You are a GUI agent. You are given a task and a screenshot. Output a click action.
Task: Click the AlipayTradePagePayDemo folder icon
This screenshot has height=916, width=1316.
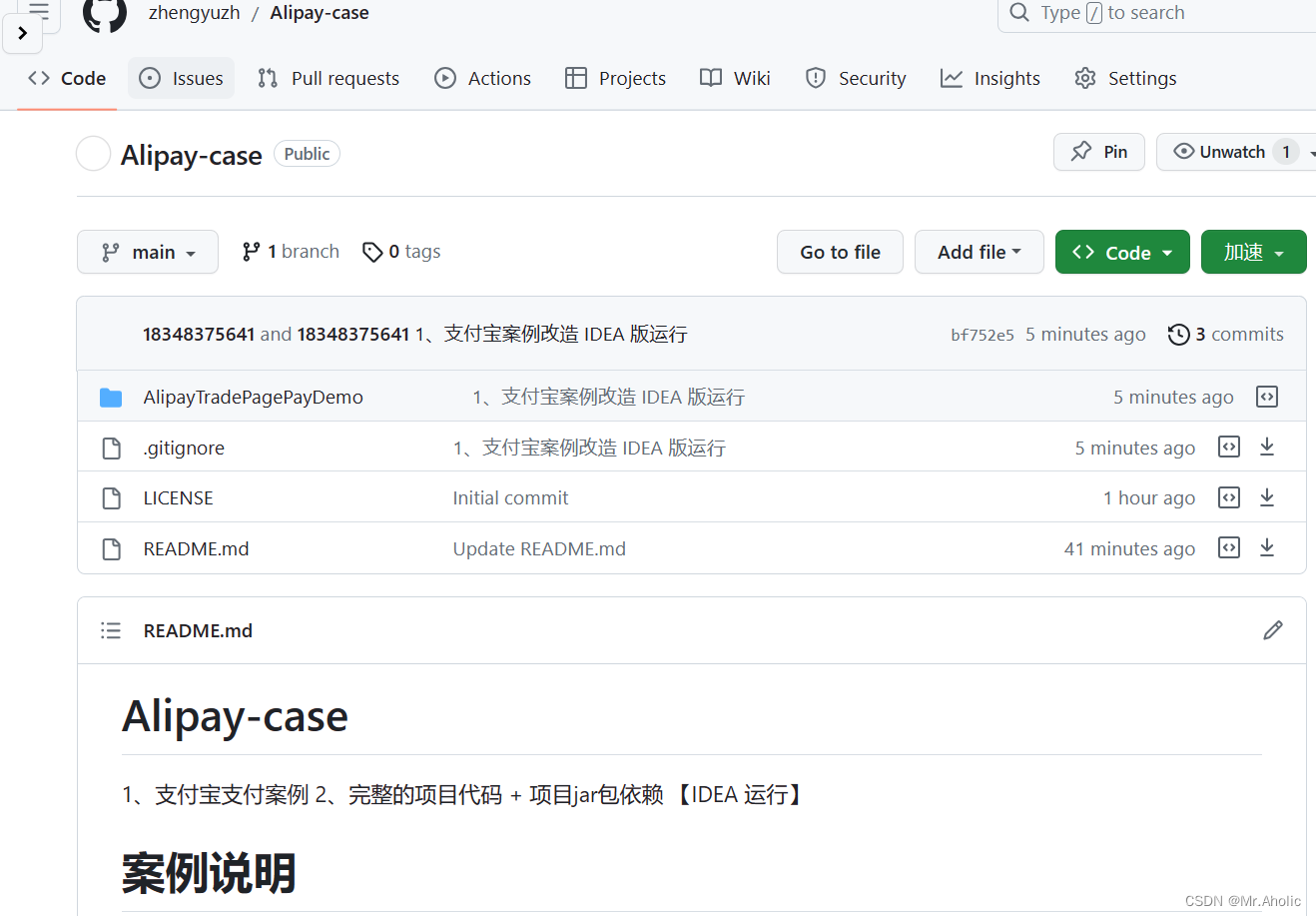click(111, 398)
